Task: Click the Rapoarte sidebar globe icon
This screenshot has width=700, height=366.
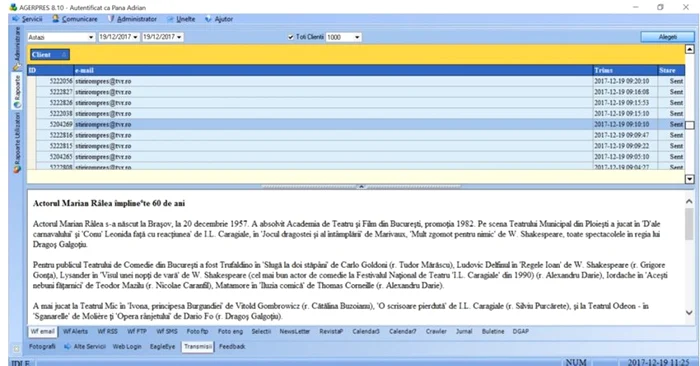Action: coord(17,104)
